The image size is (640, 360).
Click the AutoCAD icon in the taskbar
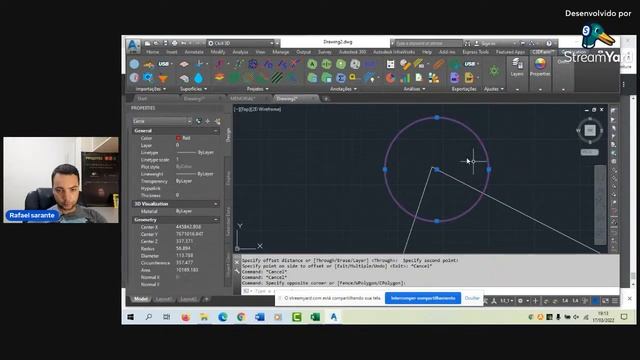[x=334, y=317]
